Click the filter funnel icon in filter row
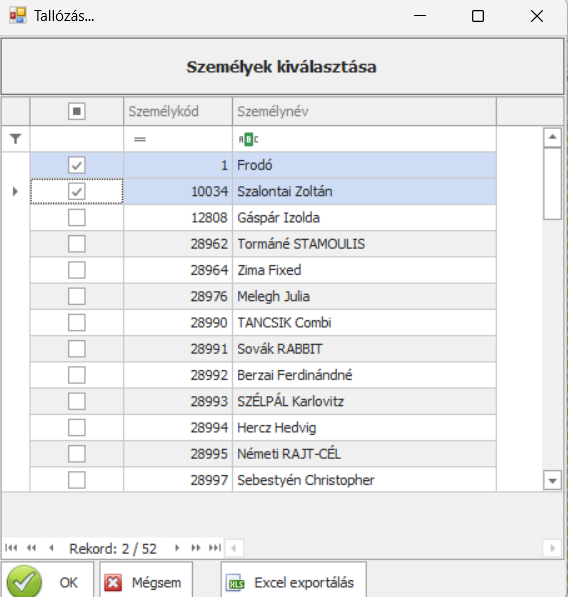This screenshot has width=568, height=597. point(15,139)
